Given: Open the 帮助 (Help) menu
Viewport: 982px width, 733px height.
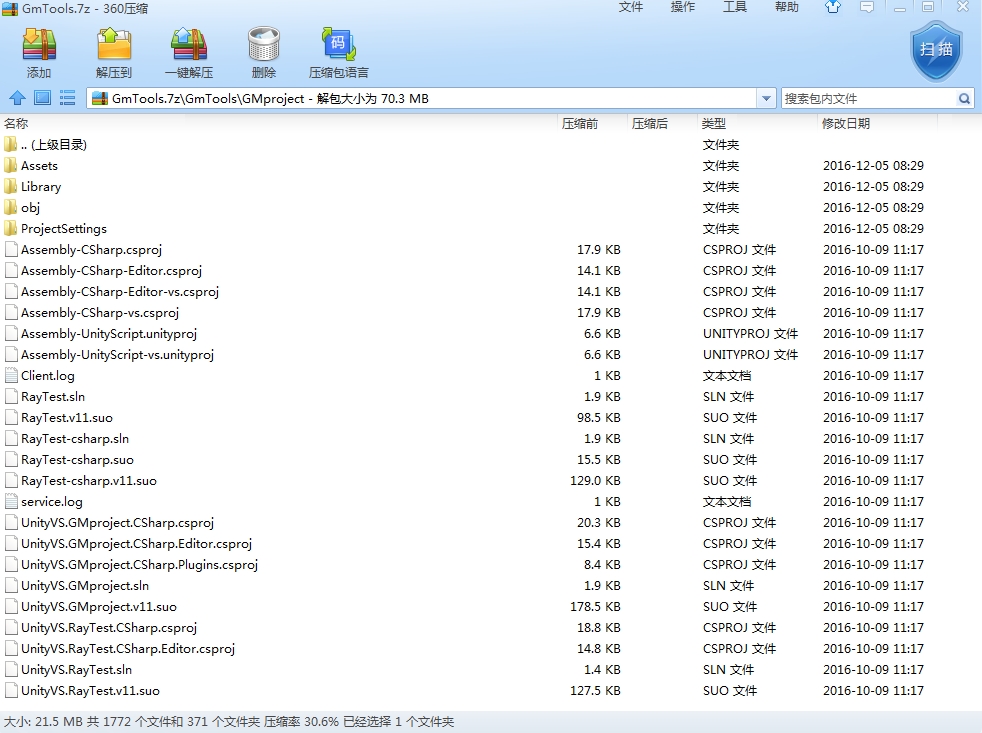Looking at the screenshot, I should pos(787,8).
